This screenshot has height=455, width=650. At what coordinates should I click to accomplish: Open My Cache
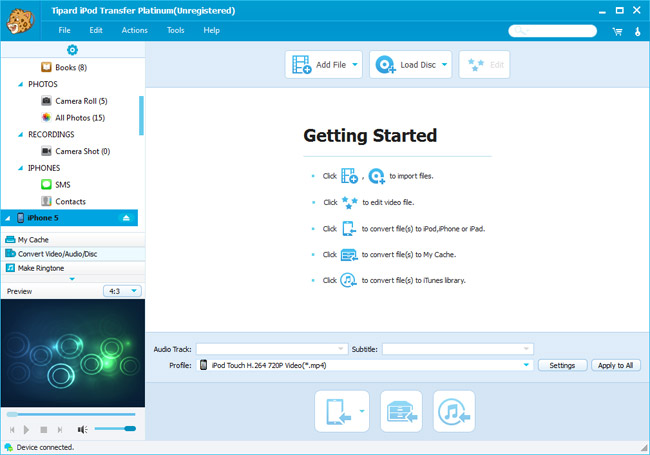[73, 240]
